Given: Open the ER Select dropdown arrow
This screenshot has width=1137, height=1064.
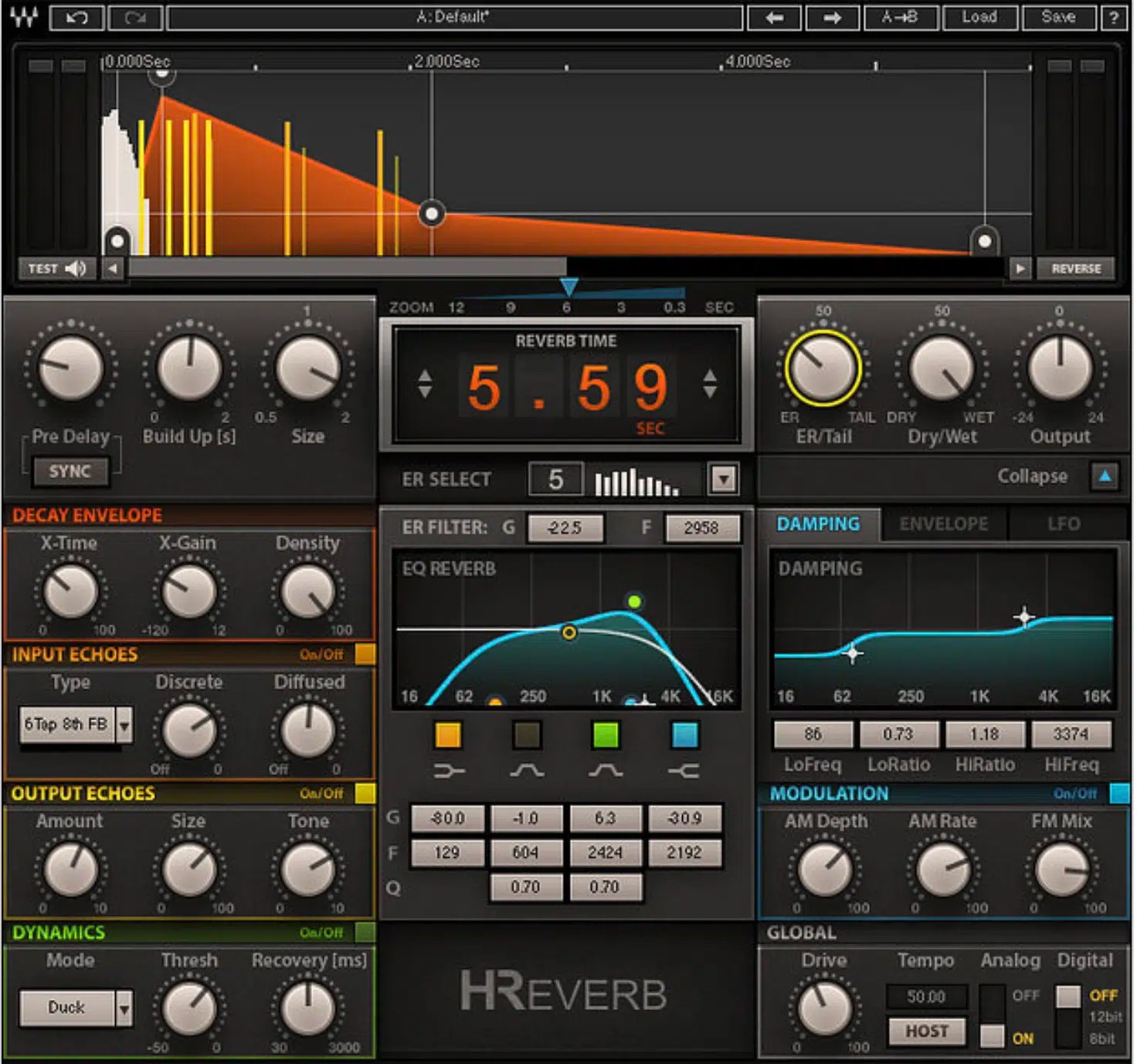Looking at the screenshot, I should (723, 479).
